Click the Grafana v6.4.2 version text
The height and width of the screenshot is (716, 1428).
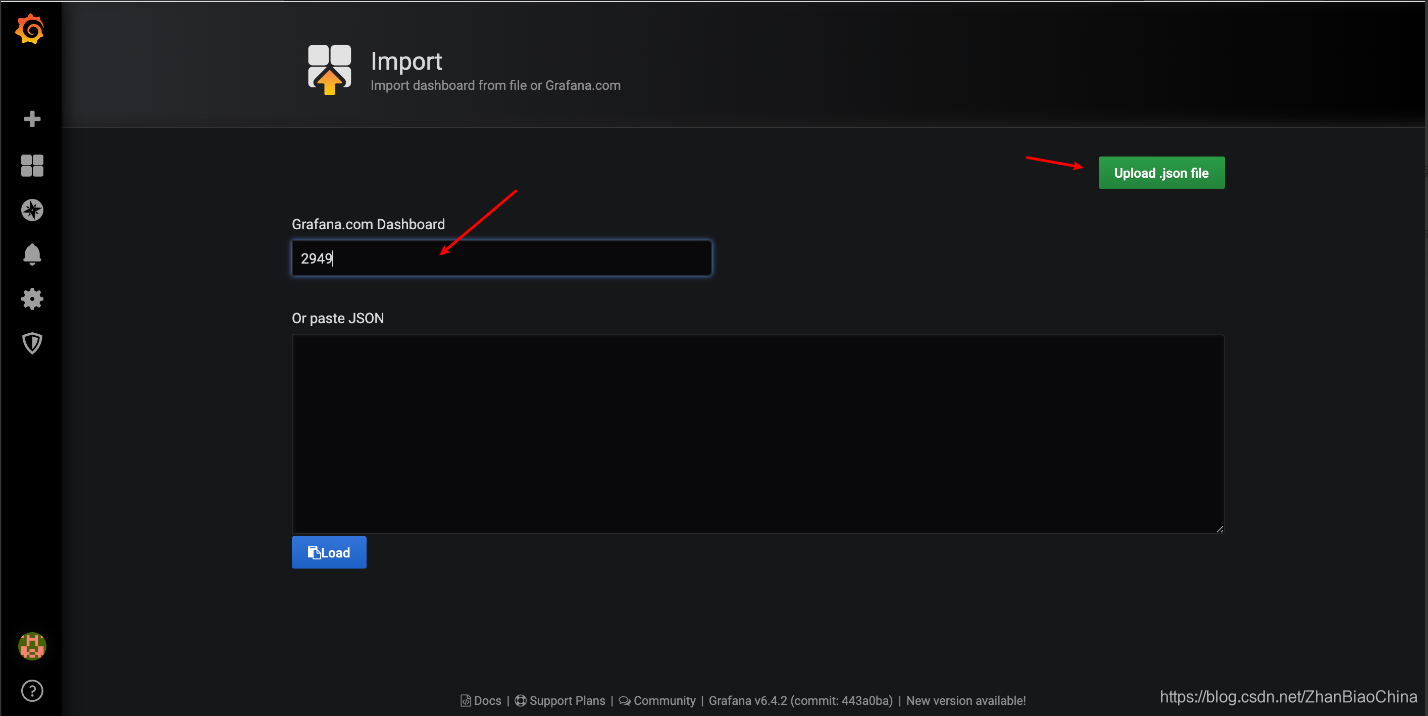pos(800,701)
